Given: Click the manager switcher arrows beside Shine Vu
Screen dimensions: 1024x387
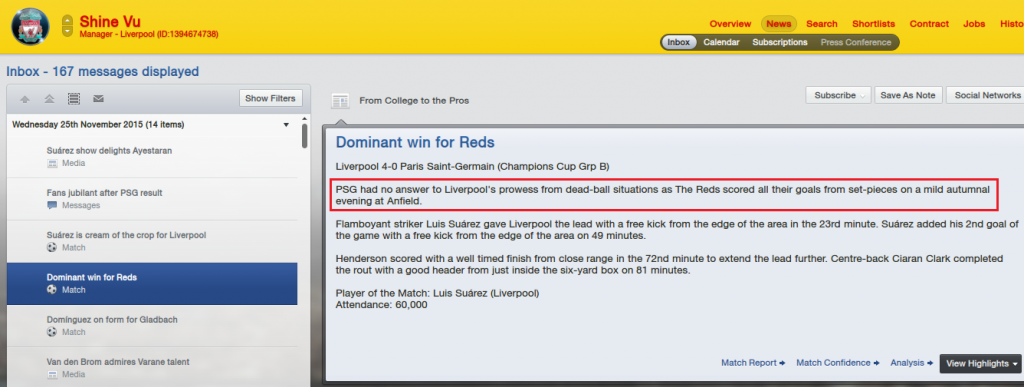Looking at the screenshot, I should [x=67, y=26].
